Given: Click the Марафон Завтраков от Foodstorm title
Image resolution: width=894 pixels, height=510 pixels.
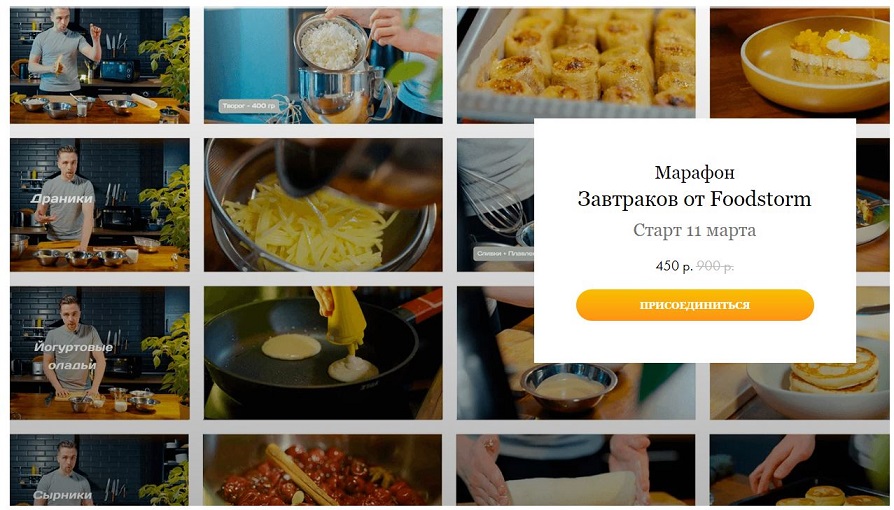Looking at the screenshot, I should tap(694, 187).
